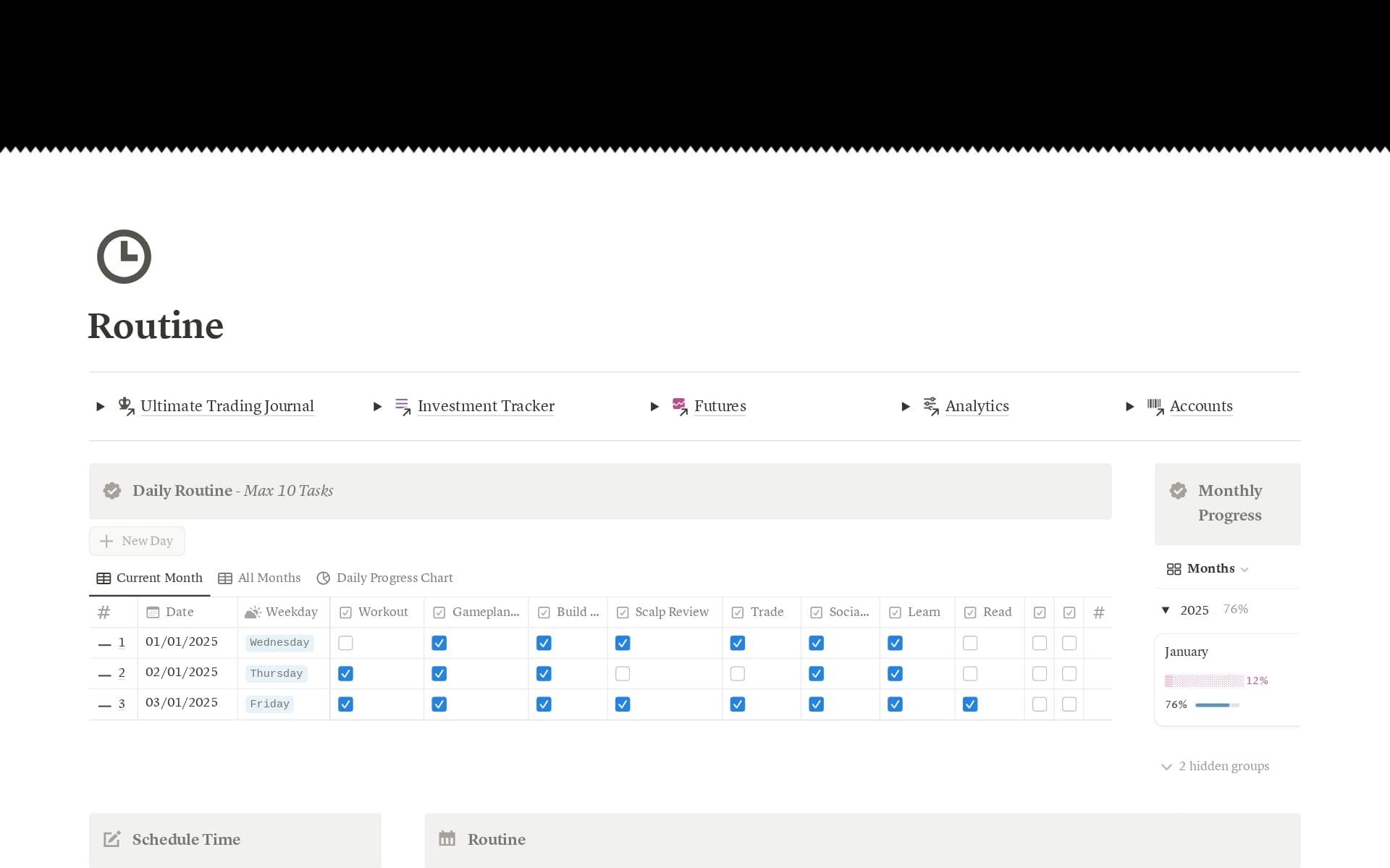Expand the Ultimate Trading Journal toggle
The height and width of the screenshot is (868, 1390).
pyautogui.click(x=101, y=407)
